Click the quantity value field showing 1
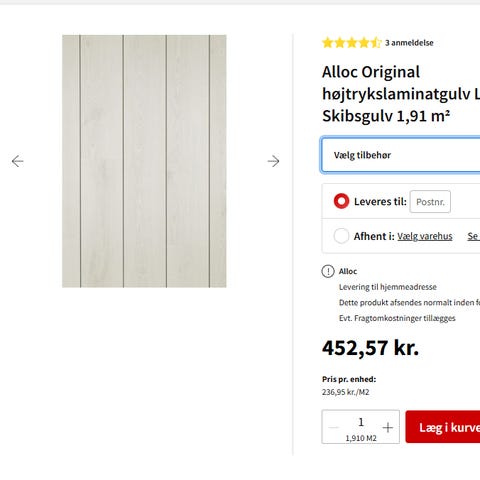The image size is (480, 480). (361, 422)
